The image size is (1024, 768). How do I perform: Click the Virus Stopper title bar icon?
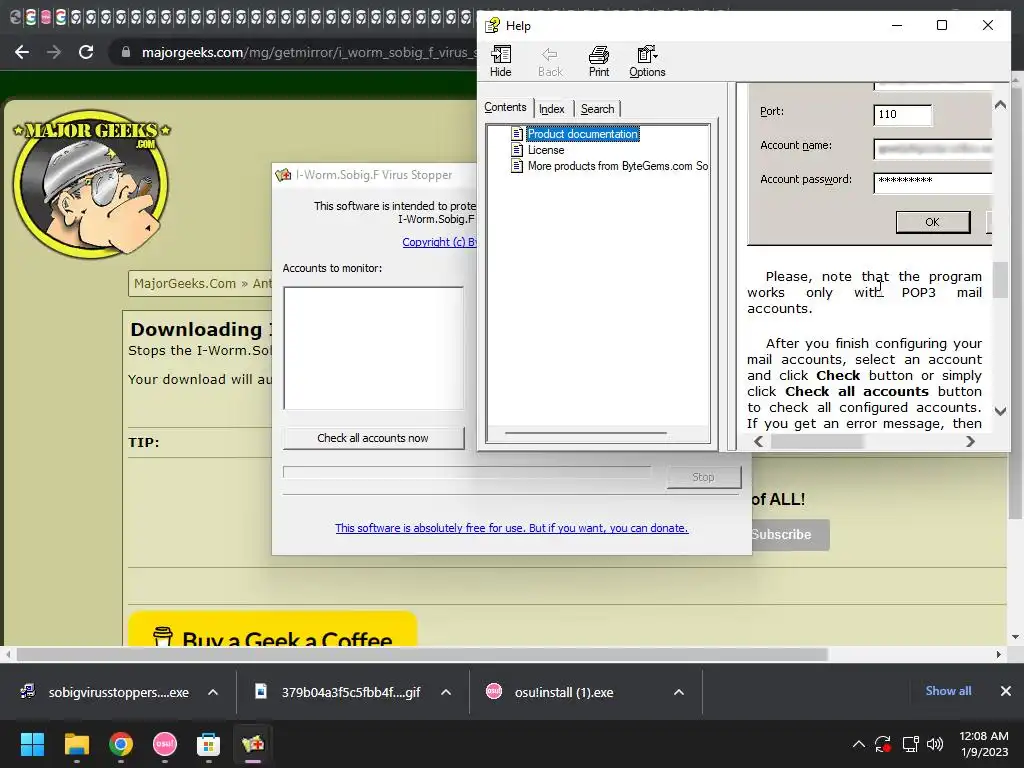pos(283,174)
